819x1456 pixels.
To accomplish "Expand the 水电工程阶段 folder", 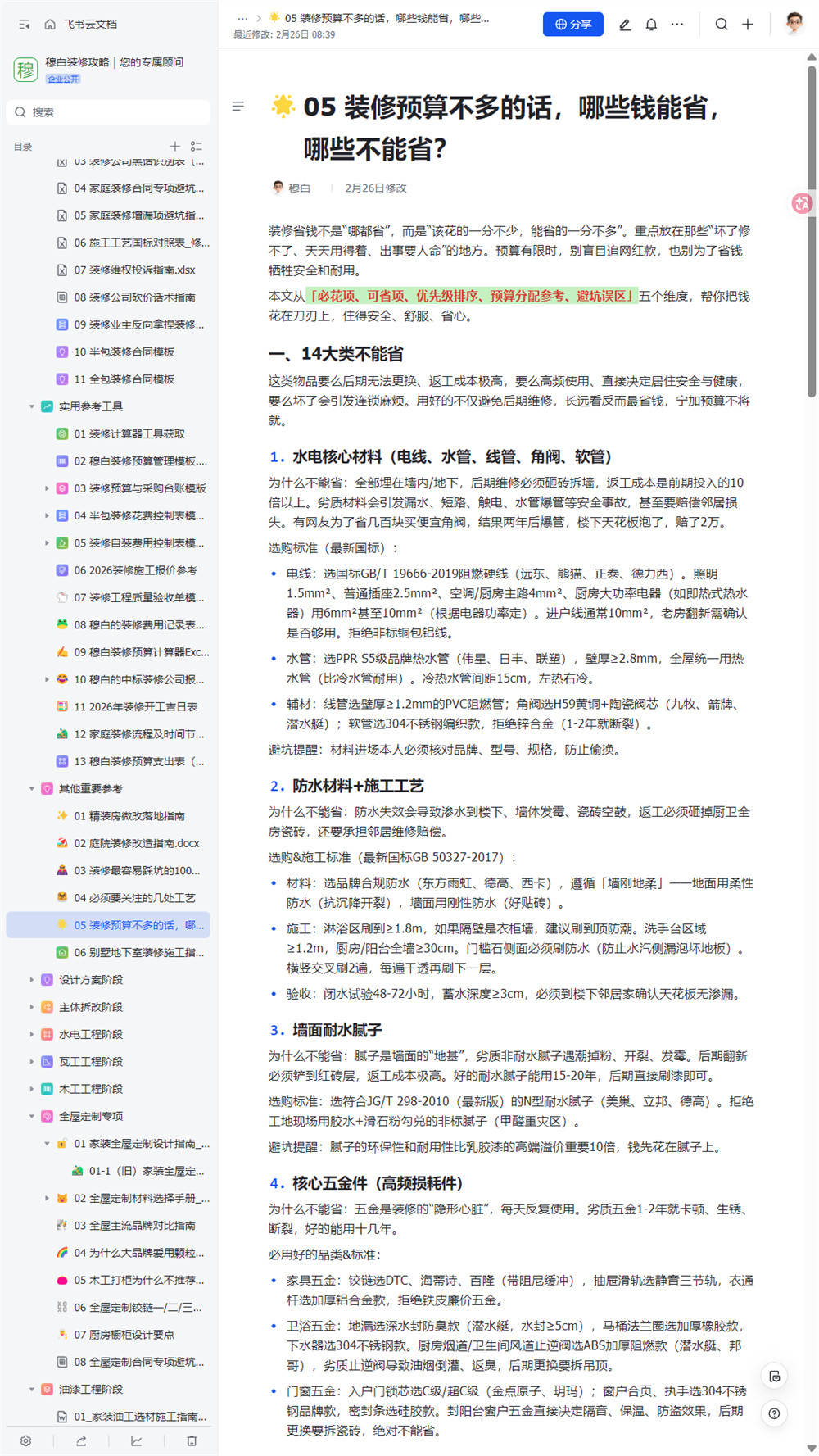I will pos(32,1034).
